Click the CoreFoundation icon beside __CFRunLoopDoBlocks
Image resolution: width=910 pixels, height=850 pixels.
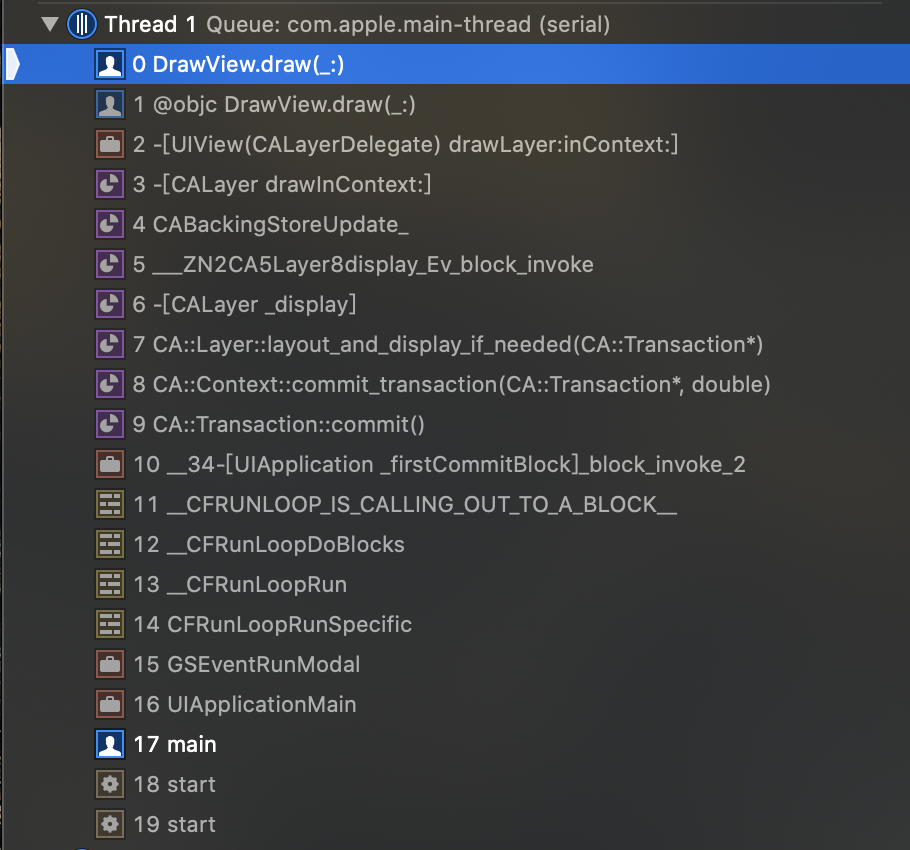pos(110,545)
